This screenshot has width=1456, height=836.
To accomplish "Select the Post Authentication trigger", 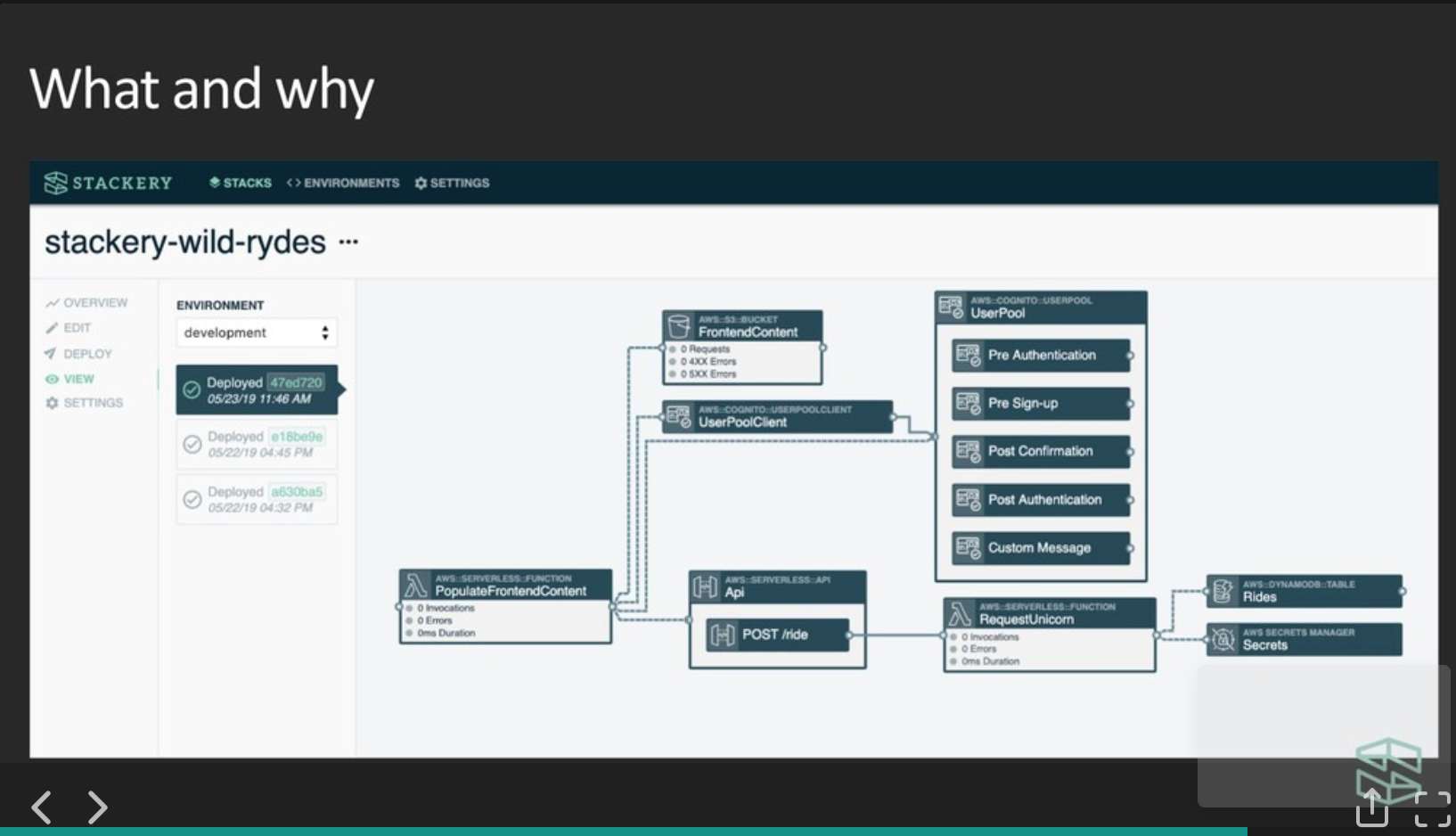I will coord(1041,499).
